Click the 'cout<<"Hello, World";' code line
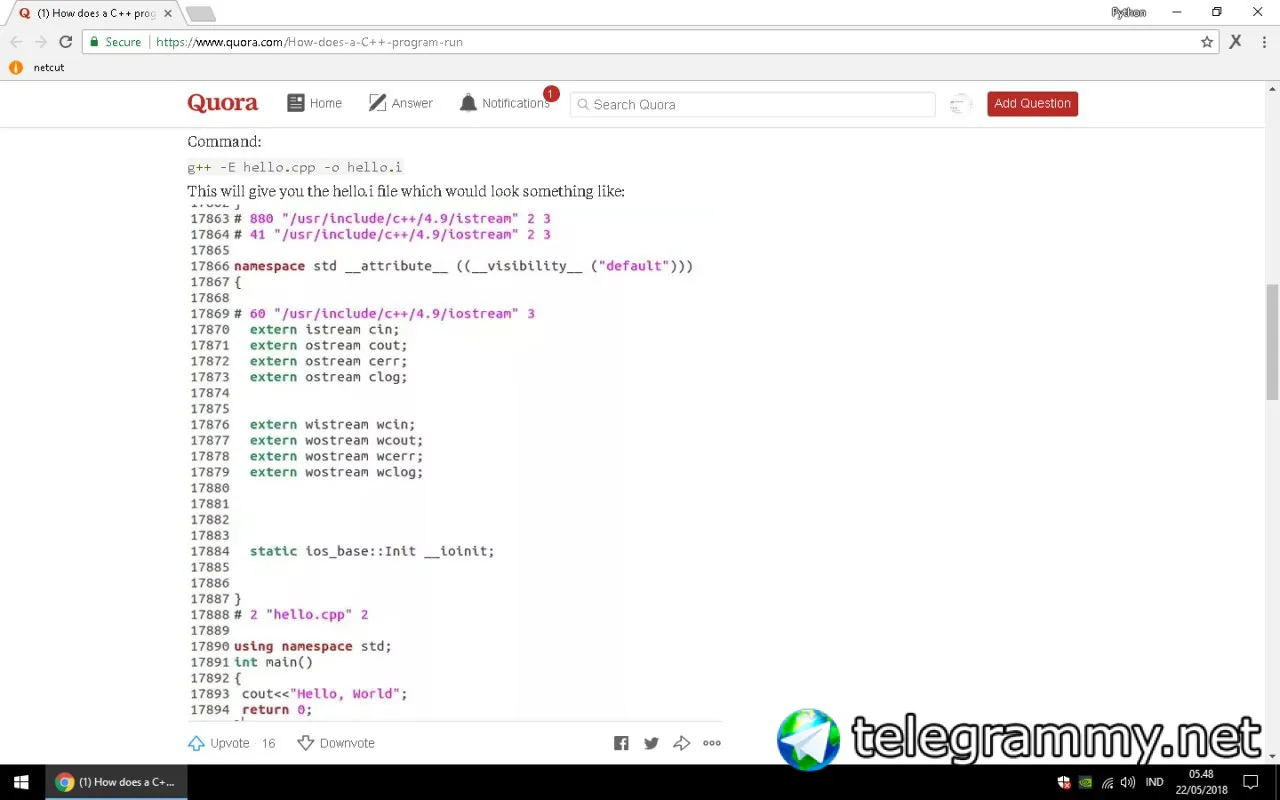The height and width of the screenshot is (800, 1280). pyautogui.click(x=325, y=694)
